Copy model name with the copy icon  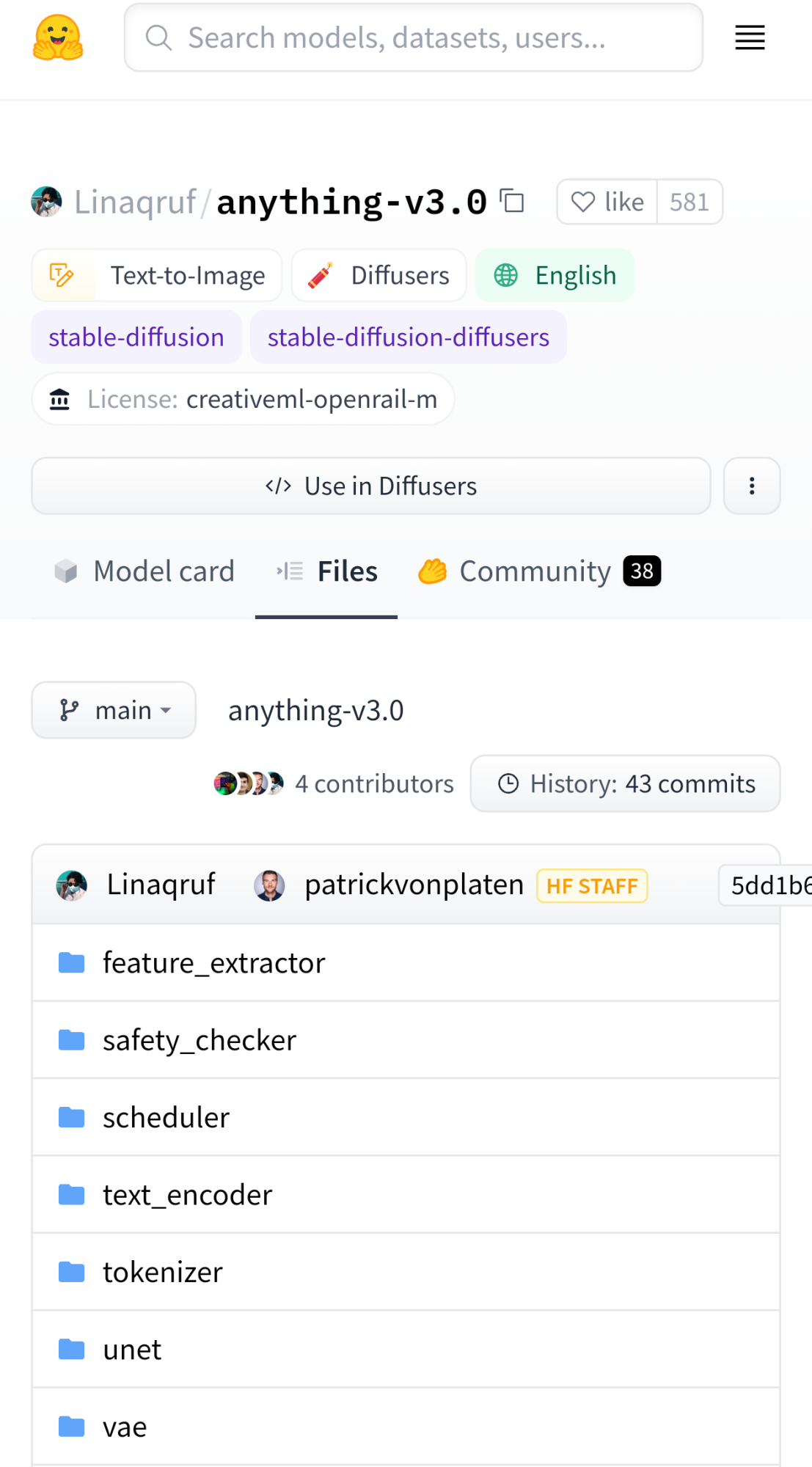(512, 201)
